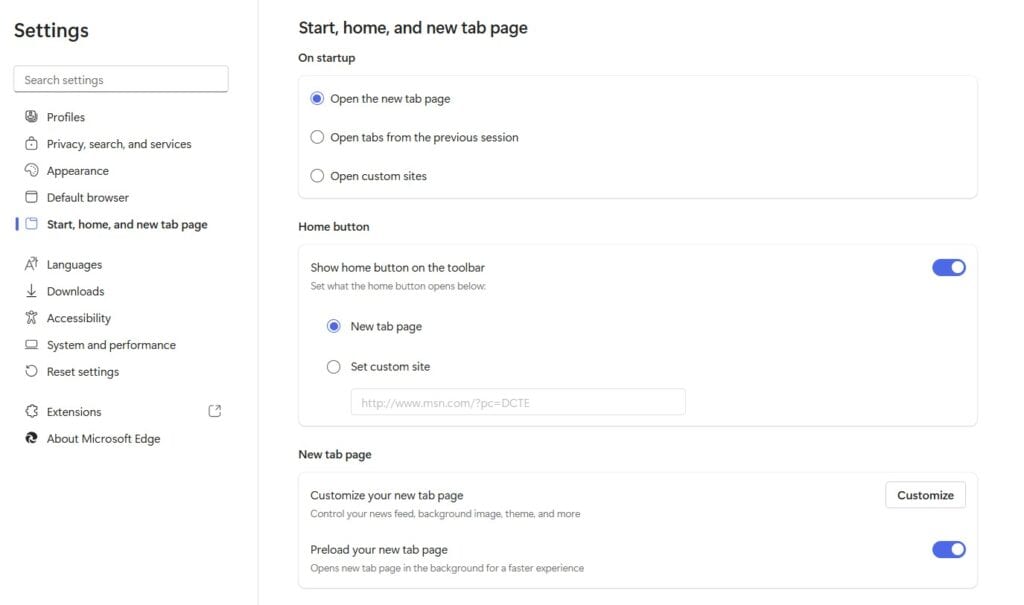This screenshot has height=605, width=1024.
Task: Toggle off Show home button on toolbar
Action: (948, 267)
